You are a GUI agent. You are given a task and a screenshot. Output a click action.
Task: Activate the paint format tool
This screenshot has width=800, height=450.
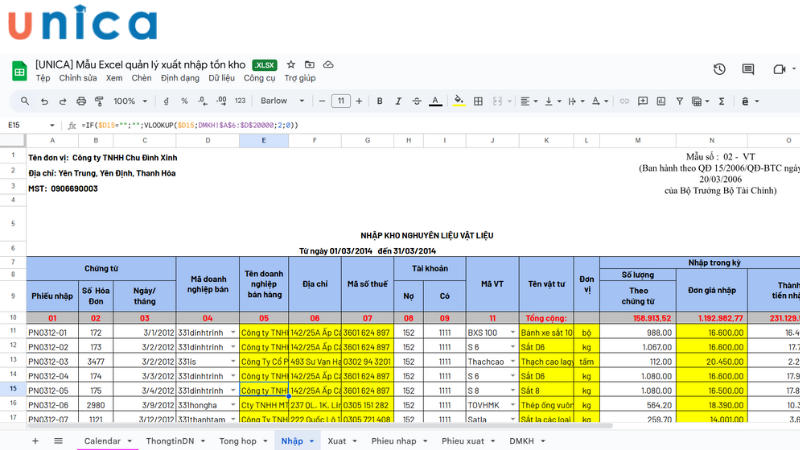click(99, 102)
